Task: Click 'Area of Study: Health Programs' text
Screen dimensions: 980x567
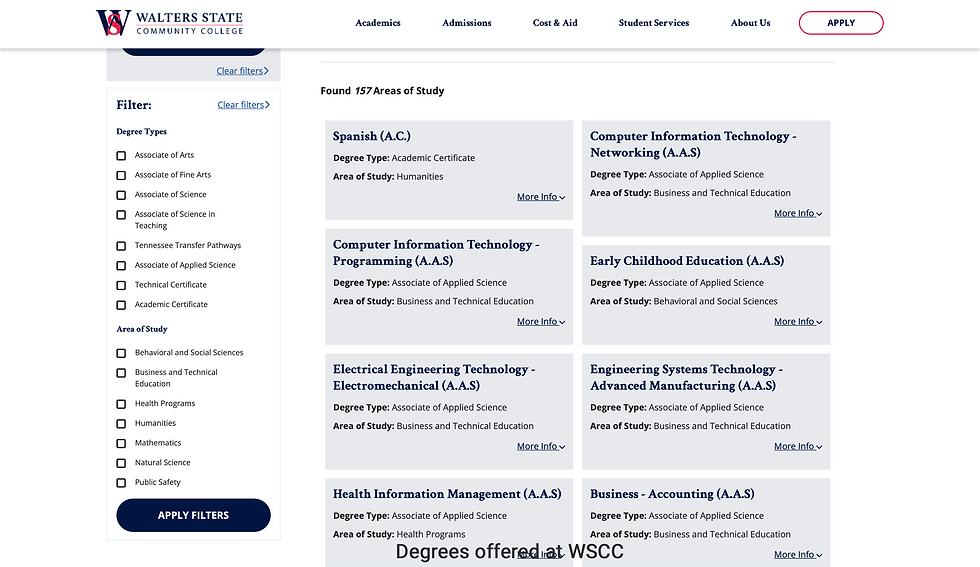Action: [x=399, y=534]
